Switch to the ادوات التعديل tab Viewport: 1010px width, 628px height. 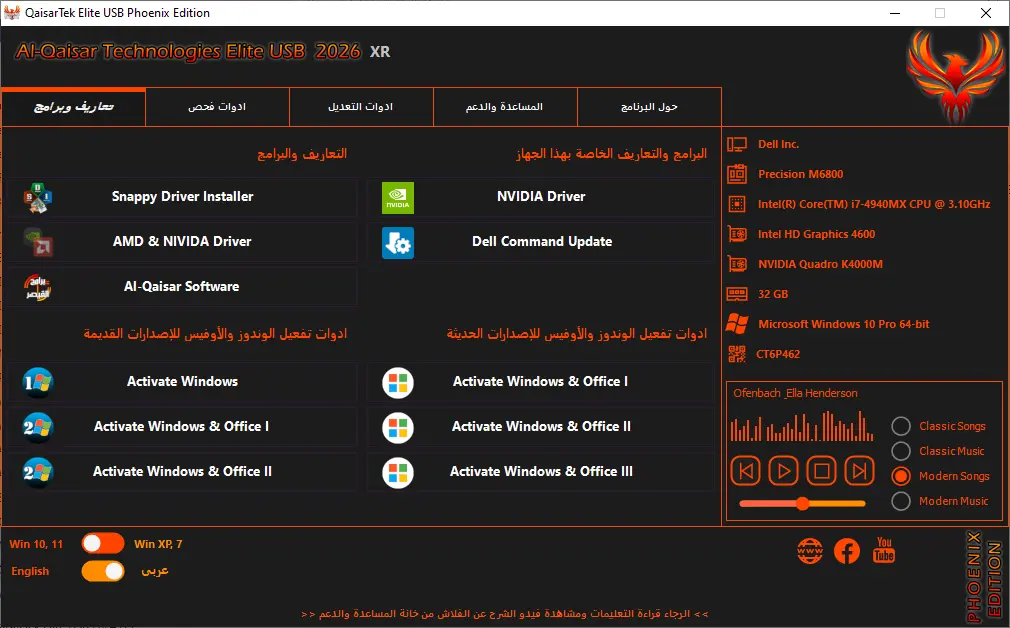[x=361, y=107]
